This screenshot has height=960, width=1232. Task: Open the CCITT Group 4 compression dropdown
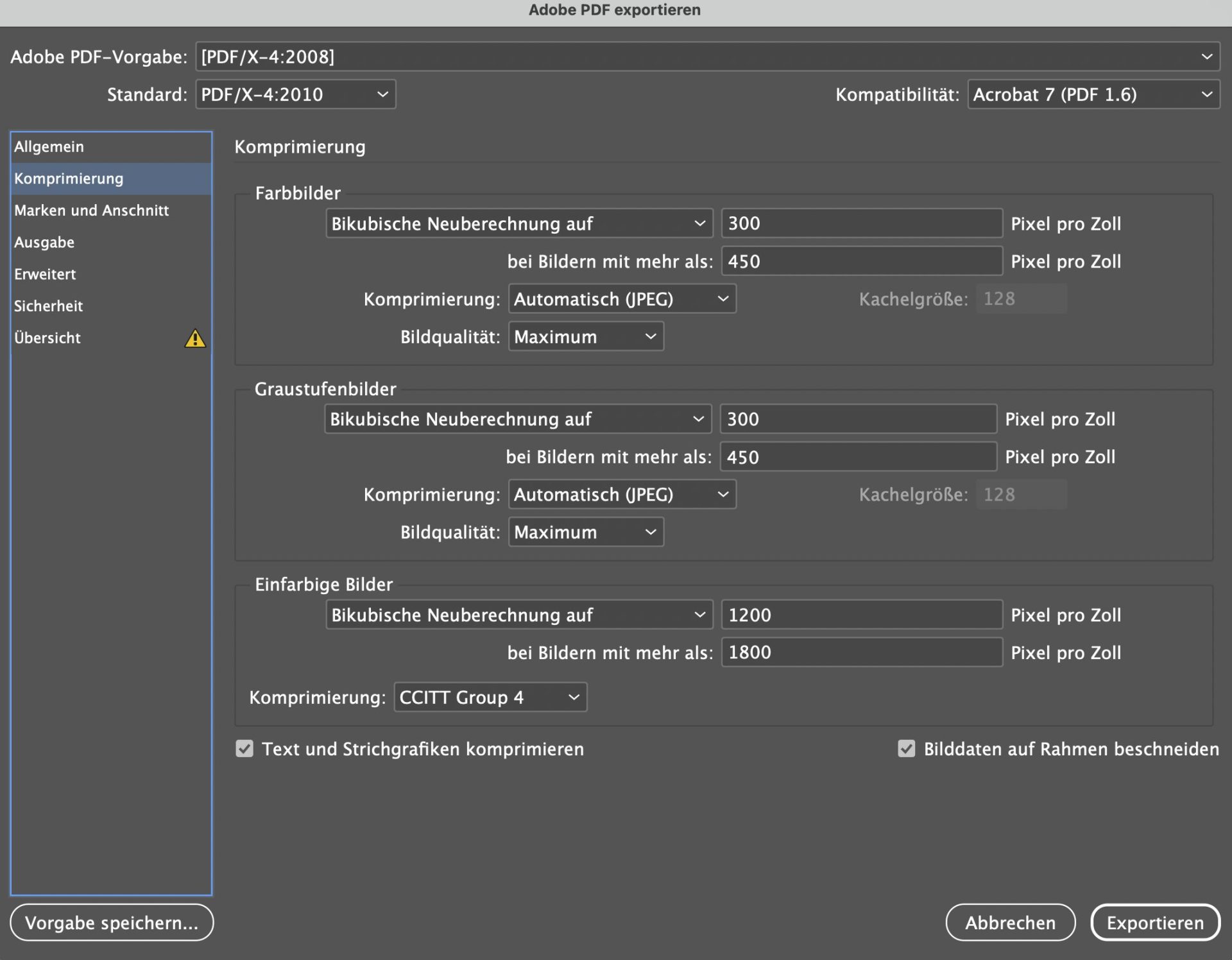click(x=490, y=698)
